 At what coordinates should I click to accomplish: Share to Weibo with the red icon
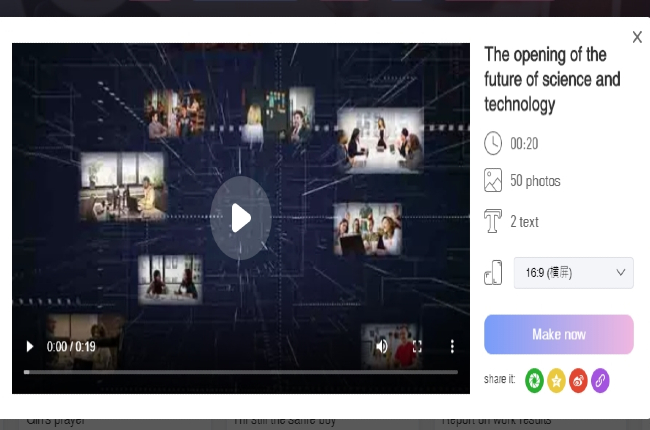tap(578, 380)
